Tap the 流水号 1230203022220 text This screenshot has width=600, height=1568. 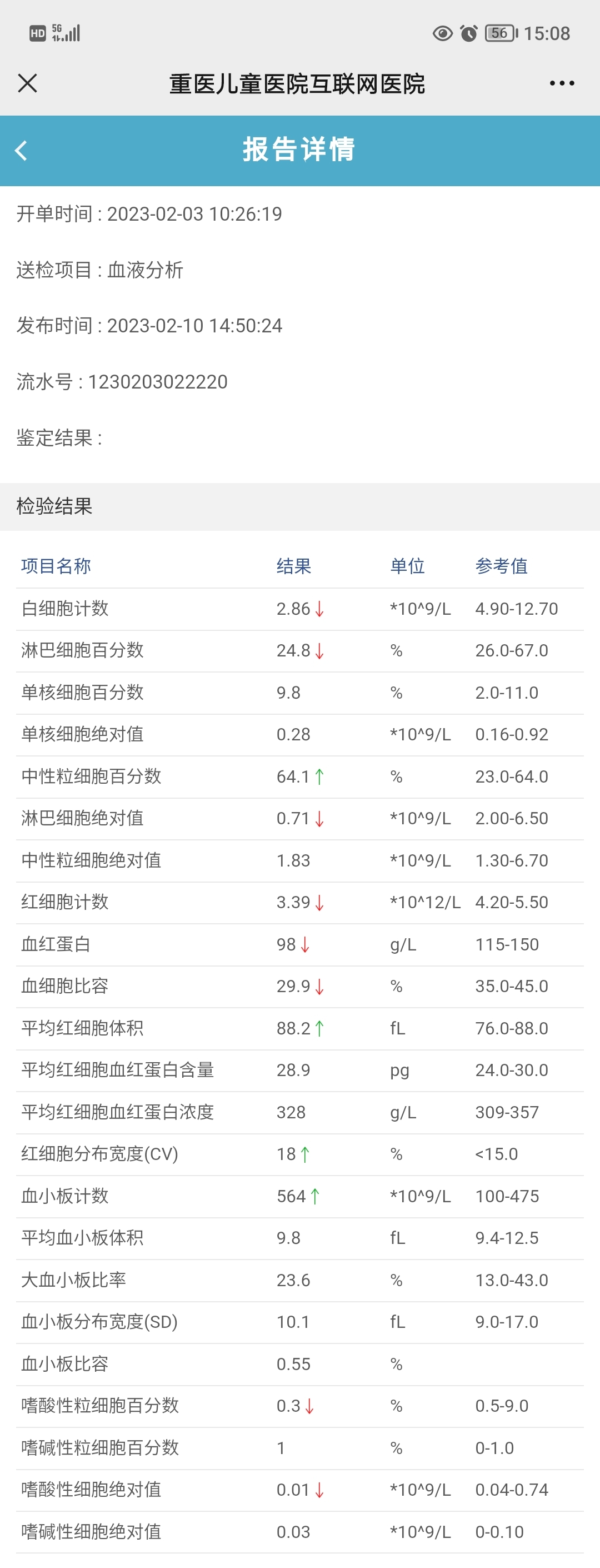point(122,382)
